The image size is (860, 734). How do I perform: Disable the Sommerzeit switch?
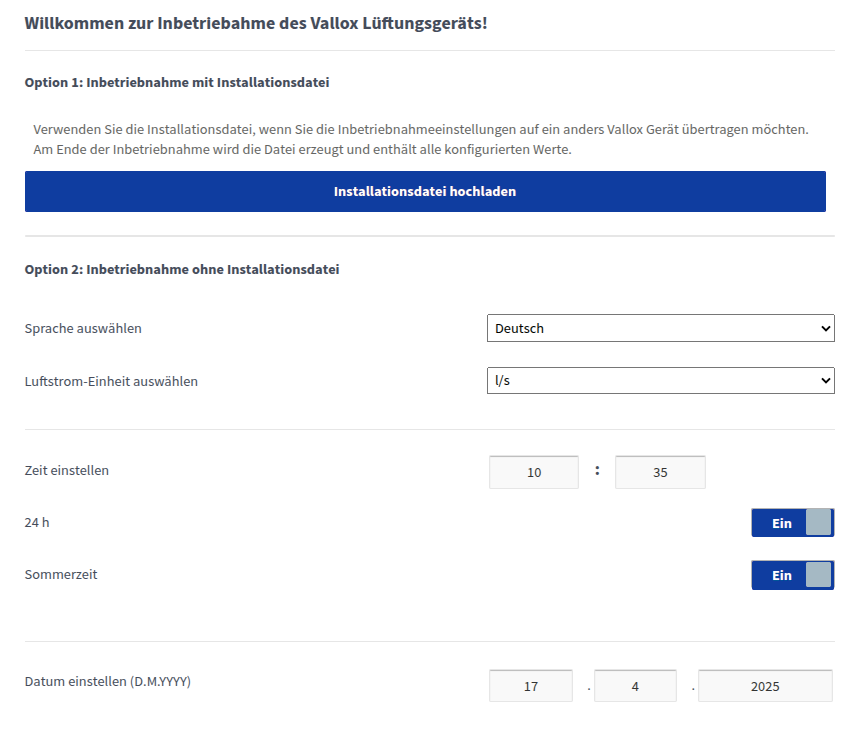click(x=792, y=575)
